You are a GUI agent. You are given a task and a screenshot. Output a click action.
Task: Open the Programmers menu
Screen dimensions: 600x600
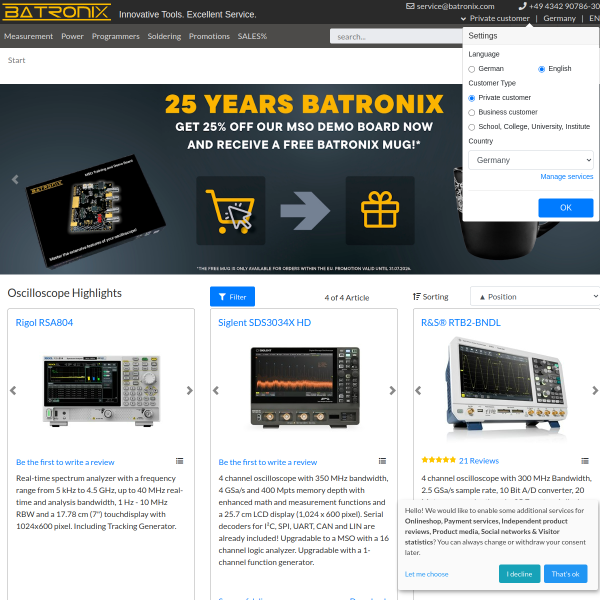[116, 36]
